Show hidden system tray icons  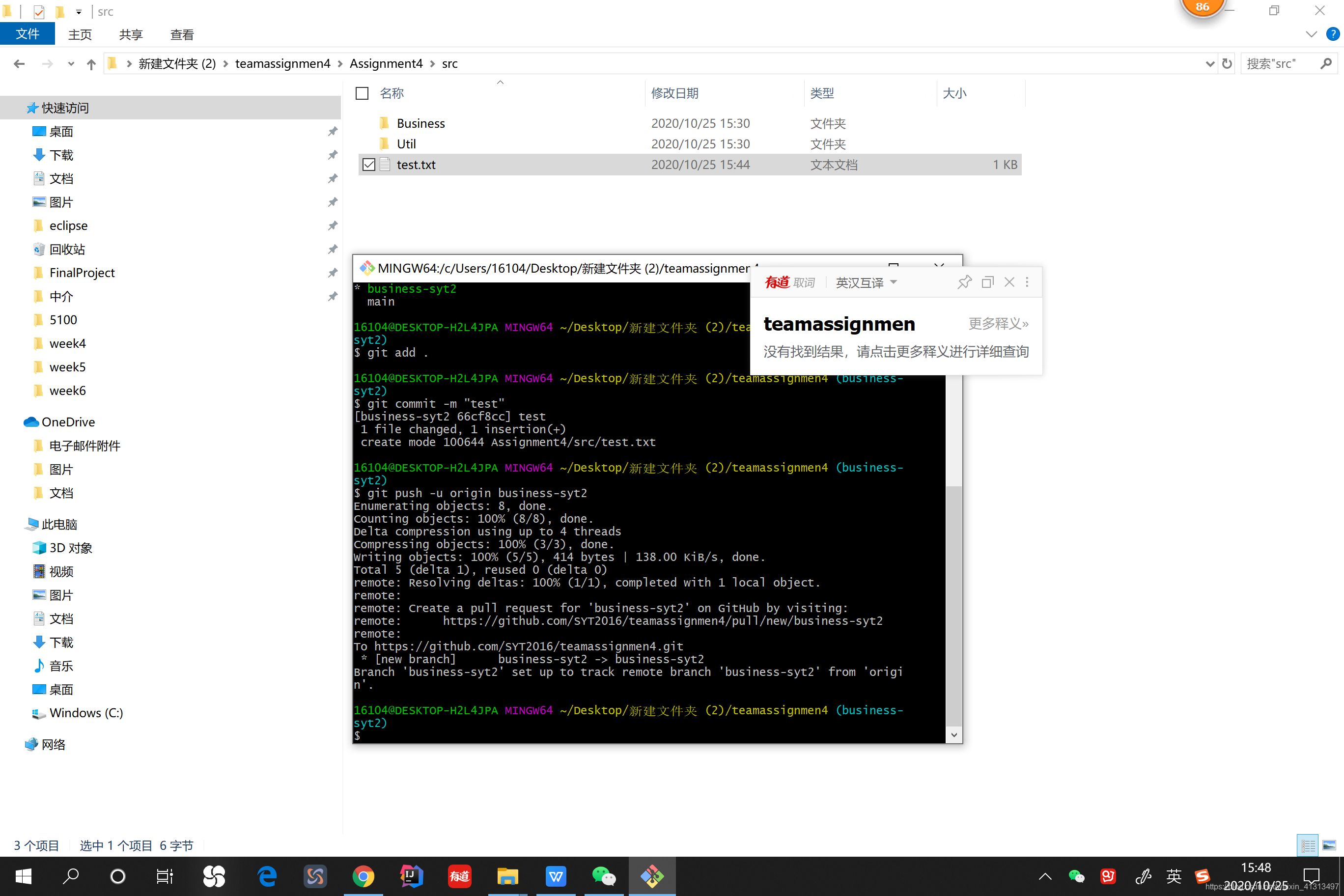click(x=1044, y=876)
